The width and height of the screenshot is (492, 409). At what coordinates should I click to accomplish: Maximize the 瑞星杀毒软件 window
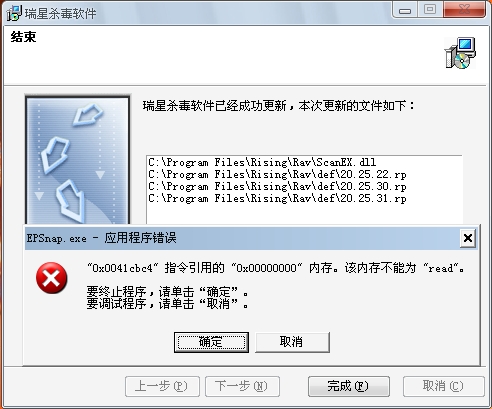pyautogui.click(x=430, y=10)
